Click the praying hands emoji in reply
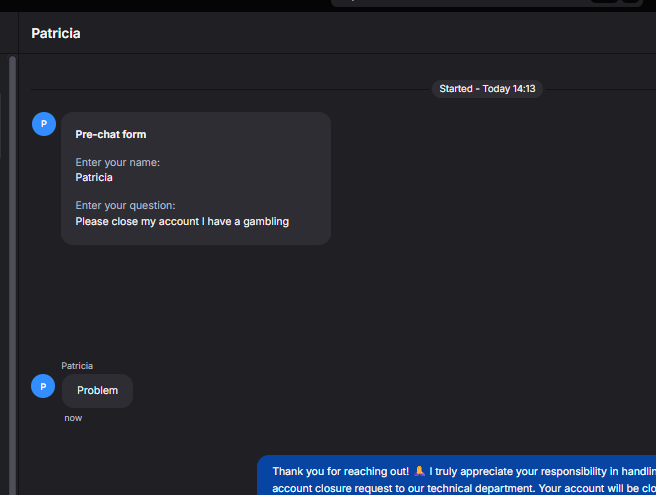Viewport: 656px width, 495px height. click(419, 471)
